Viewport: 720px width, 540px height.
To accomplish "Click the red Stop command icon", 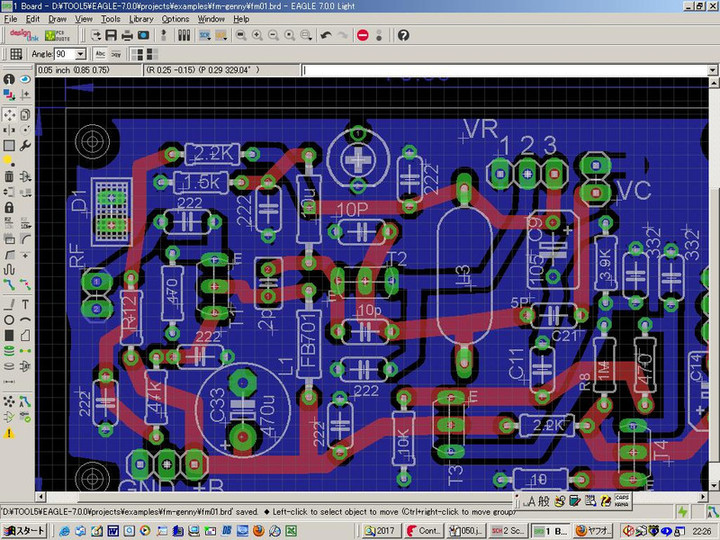I will (362, 35).
